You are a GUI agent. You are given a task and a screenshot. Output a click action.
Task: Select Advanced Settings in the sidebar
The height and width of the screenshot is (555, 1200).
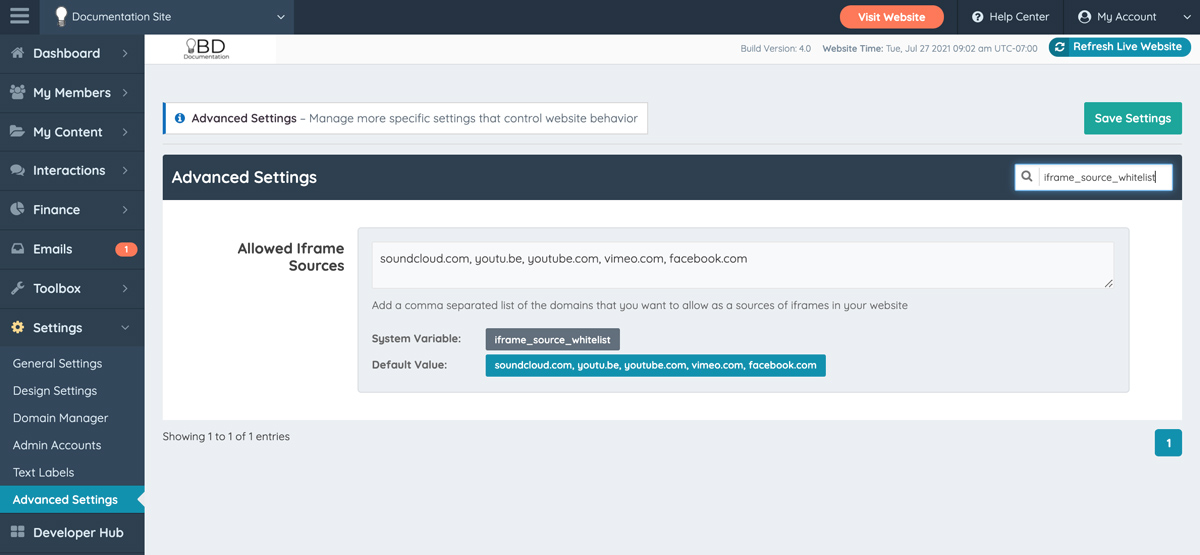click(x=72, y=499)
